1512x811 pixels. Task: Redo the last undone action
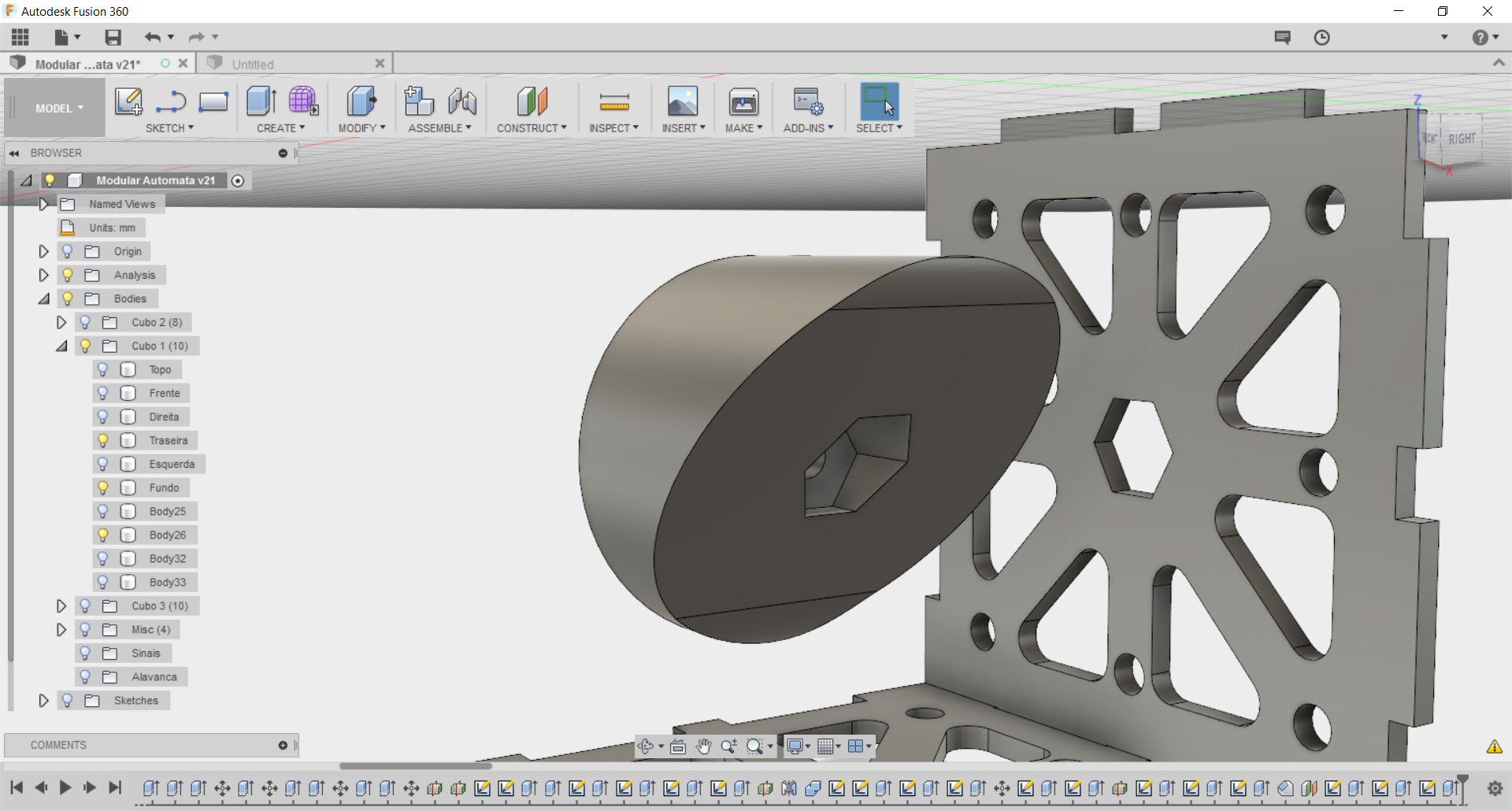[196, 37]
